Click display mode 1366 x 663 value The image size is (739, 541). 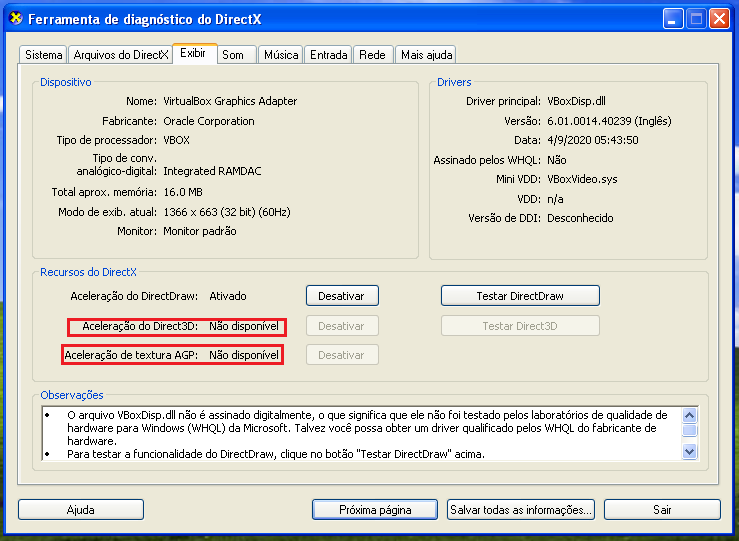point(227,212)
